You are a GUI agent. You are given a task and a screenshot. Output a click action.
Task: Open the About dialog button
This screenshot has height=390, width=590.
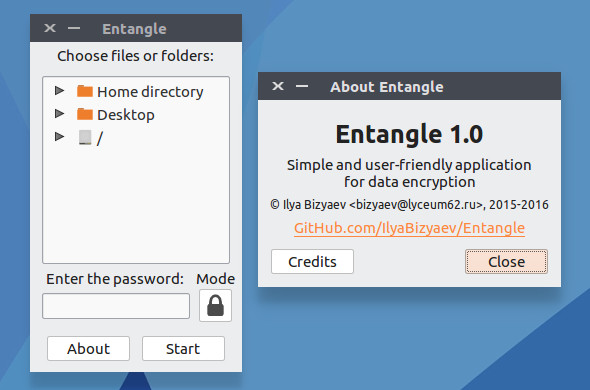[88, 349]
